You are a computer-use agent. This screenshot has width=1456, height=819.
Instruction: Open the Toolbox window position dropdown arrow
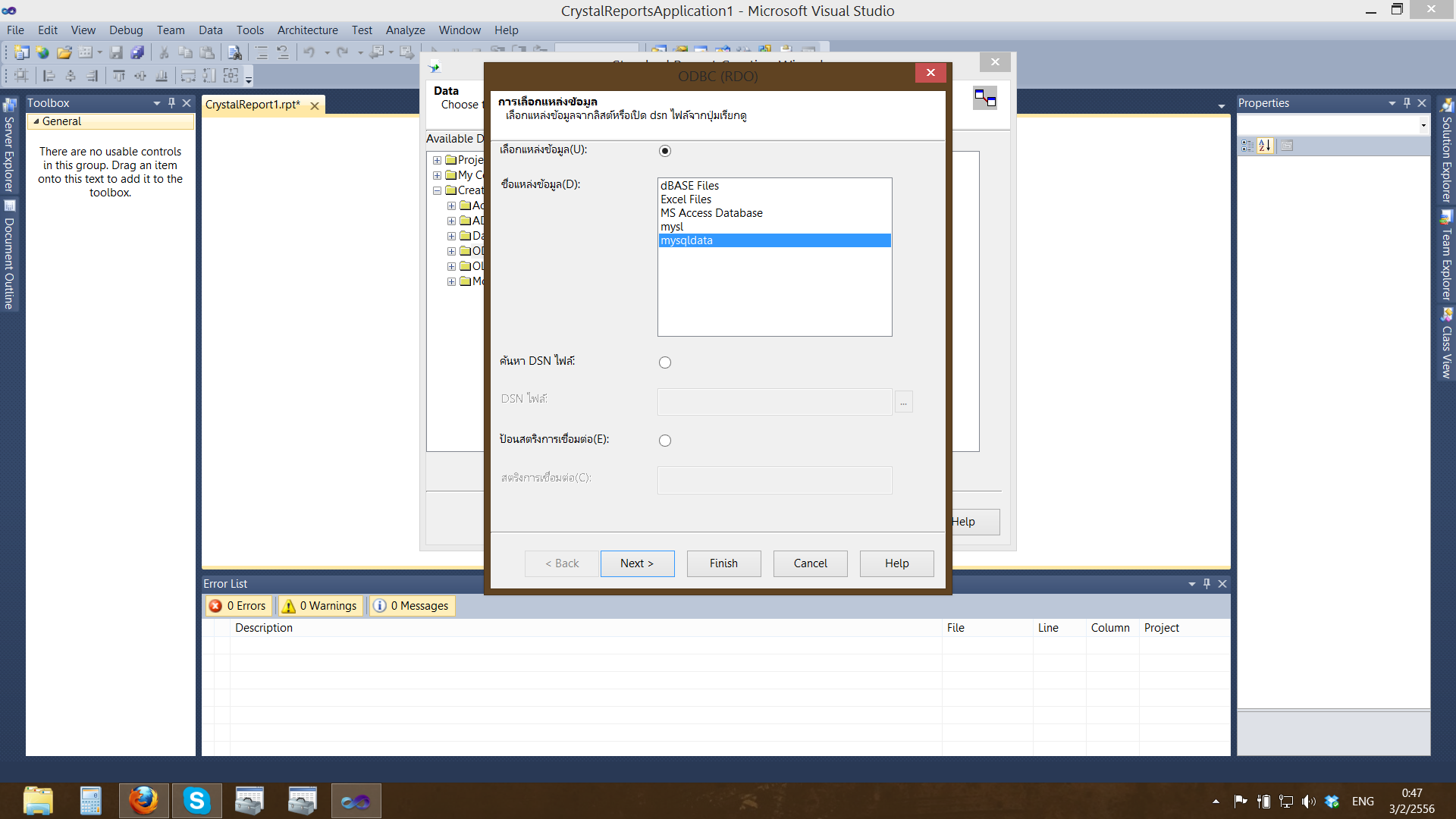click(x=157, y=103)
